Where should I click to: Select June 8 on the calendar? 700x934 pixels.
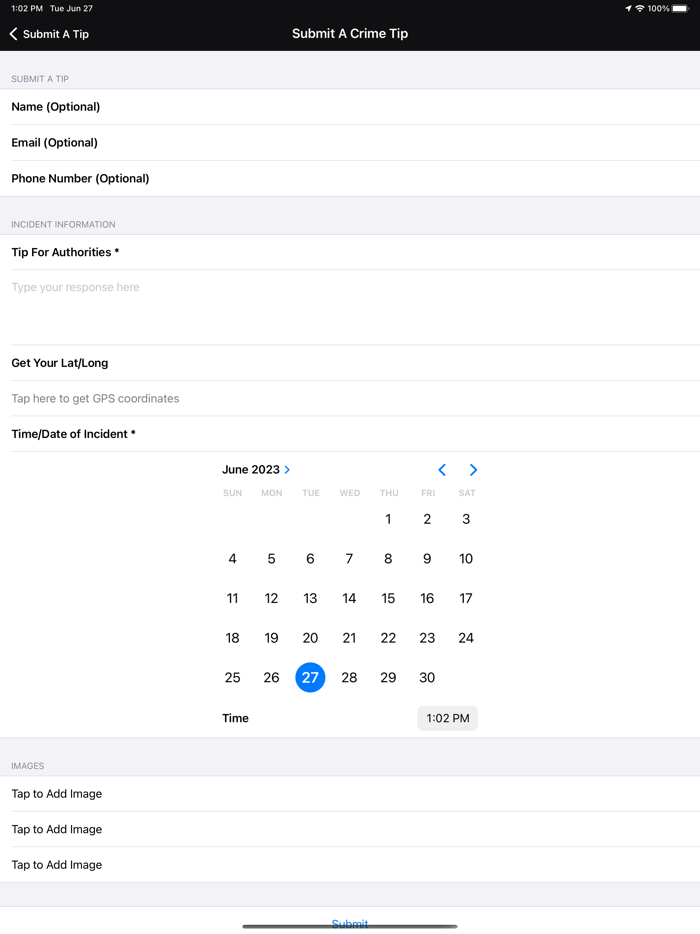coord(388,559)
